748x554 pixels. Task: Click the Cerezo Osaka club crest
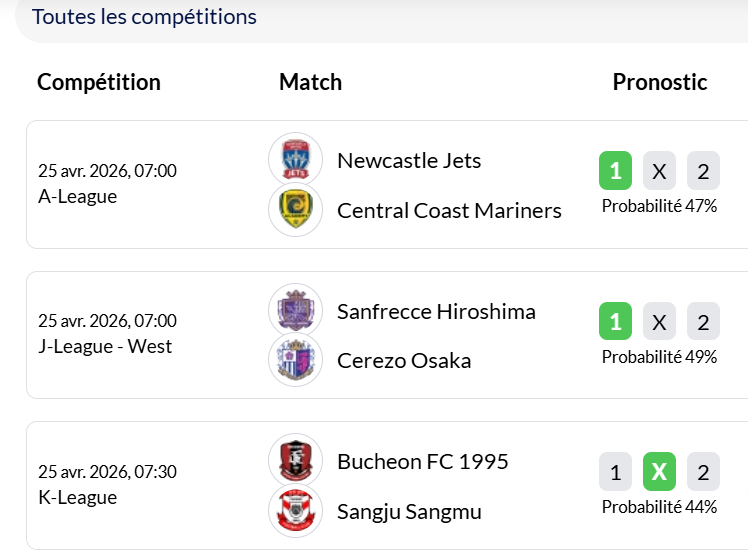tap(295, 360)
